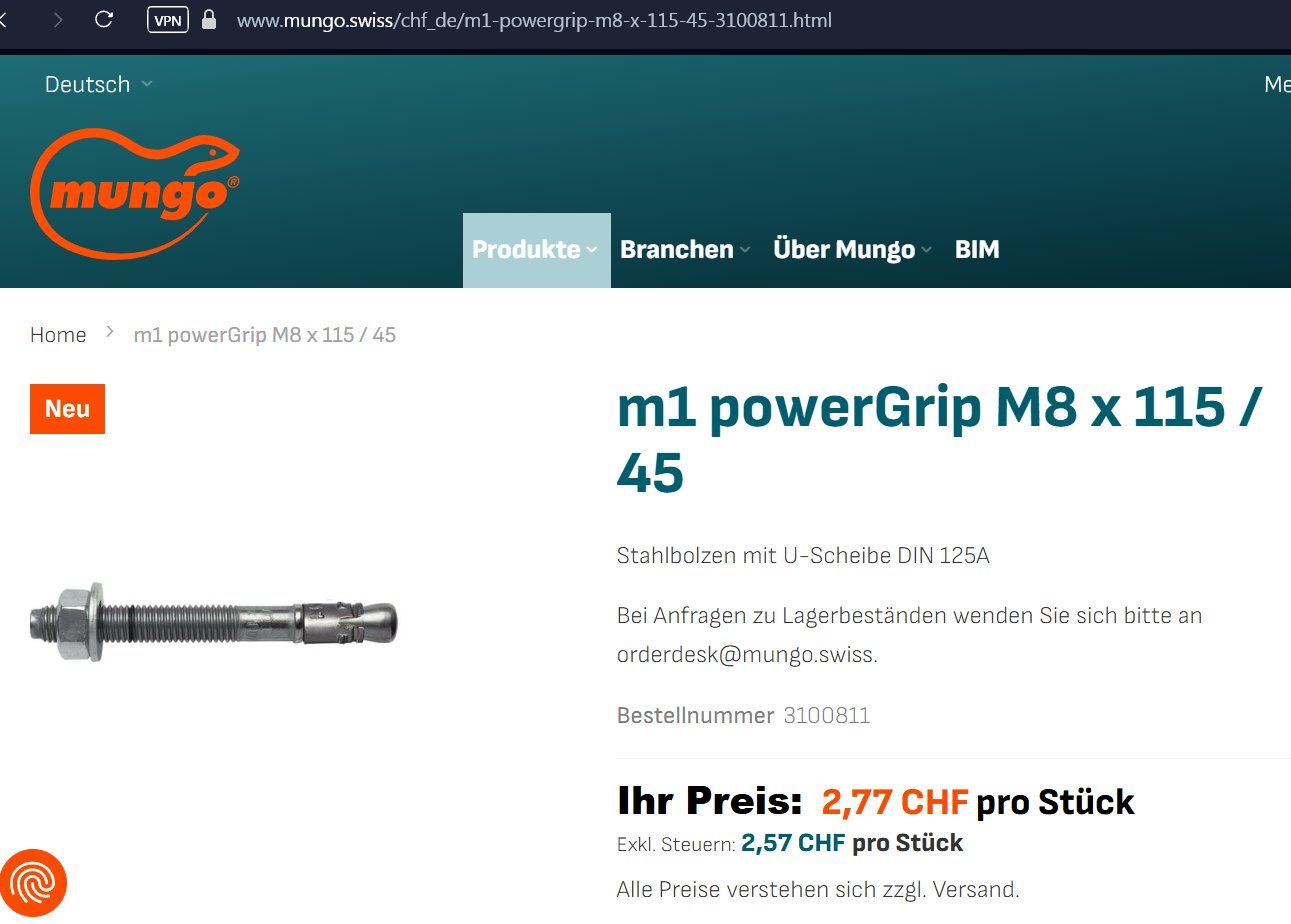Click the padlock site security icon
The height and width of the screenshot is (924, 1291).
pyautogui.click(x=209, y=19)
